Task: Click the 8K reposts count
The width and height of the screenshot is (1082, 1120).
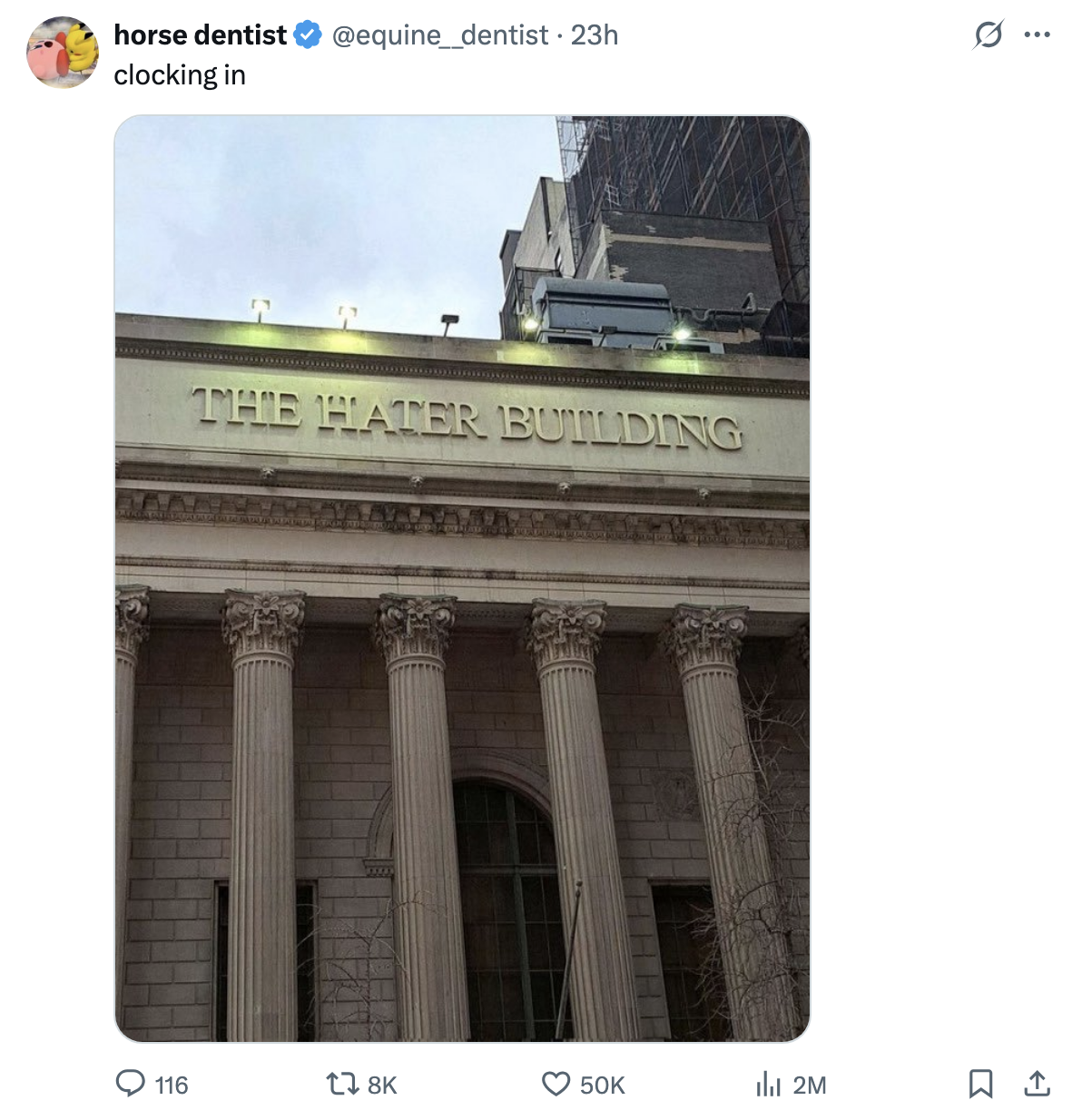Action: click(x=382, y=1085)
